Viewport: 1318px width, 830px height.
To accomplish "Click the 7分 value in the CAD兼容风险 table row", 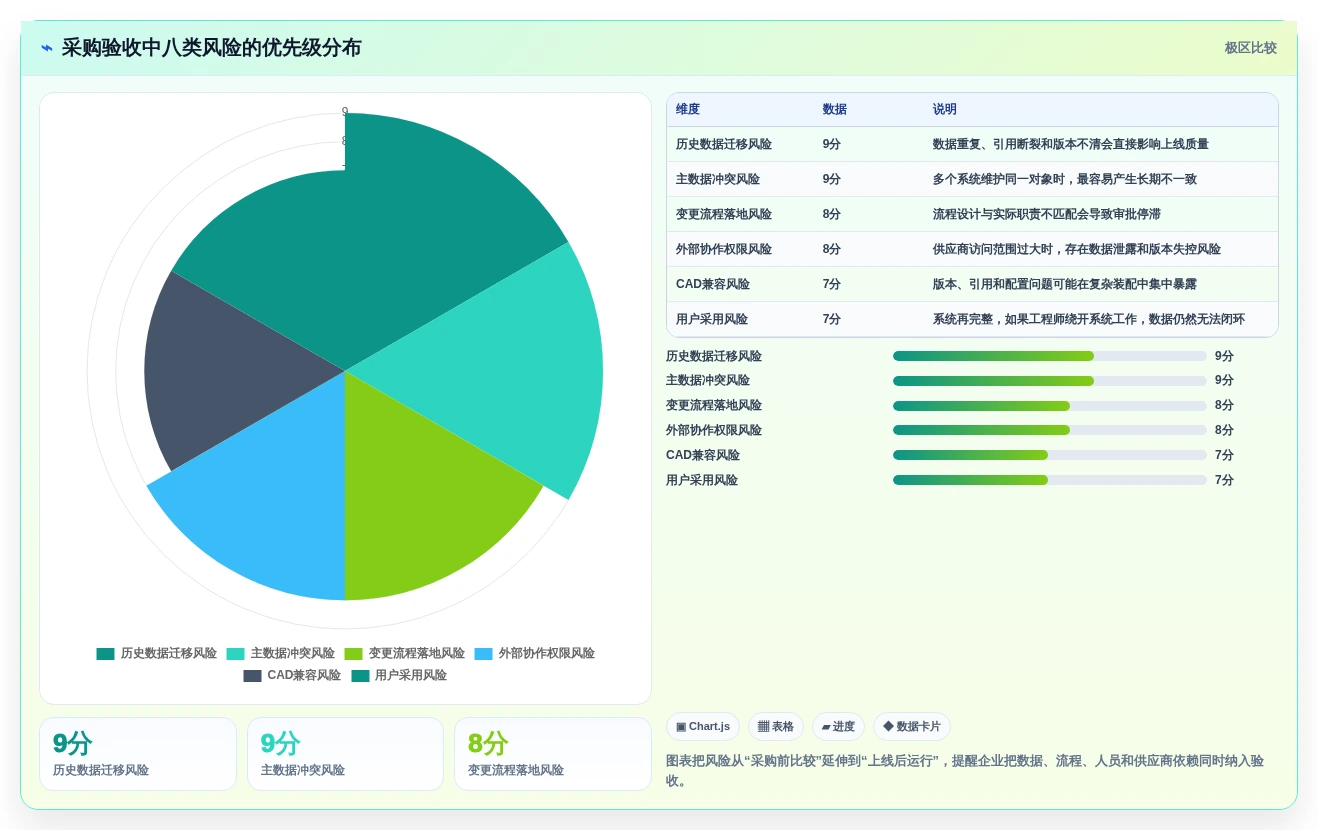I will (832, 285).
